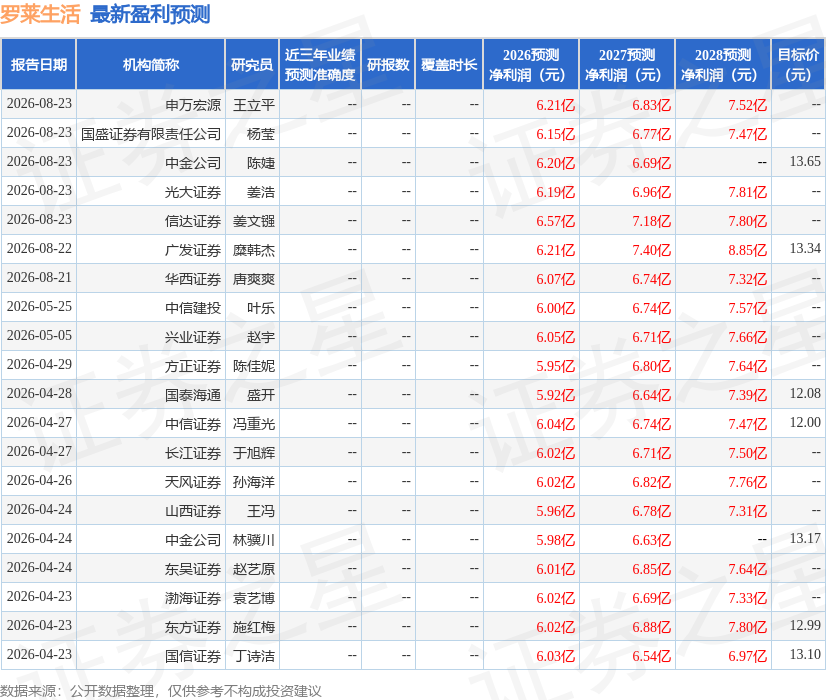Click 8.85亿 forecast for 广发证券
826x700 pixels.
[x=748, y=250]
